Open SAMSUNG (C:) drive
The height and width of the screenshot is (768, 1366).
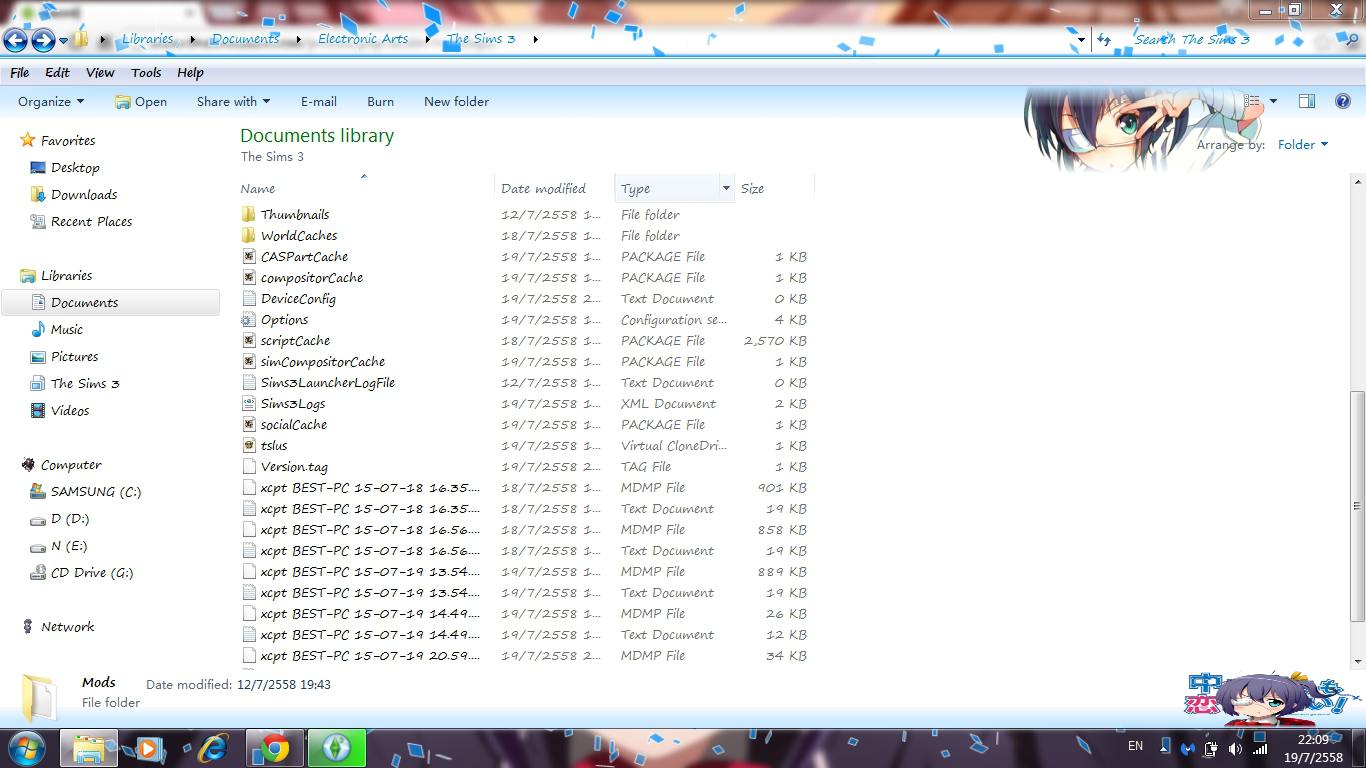tap(95, 492)
